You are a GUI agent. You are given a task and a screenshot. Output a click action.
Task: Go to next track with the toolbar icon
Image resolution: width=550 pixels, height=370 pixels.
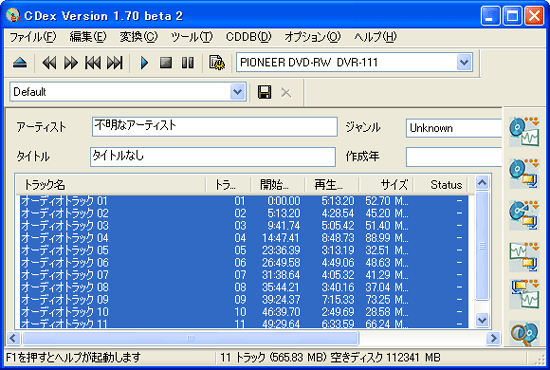[x=115, y=63]
